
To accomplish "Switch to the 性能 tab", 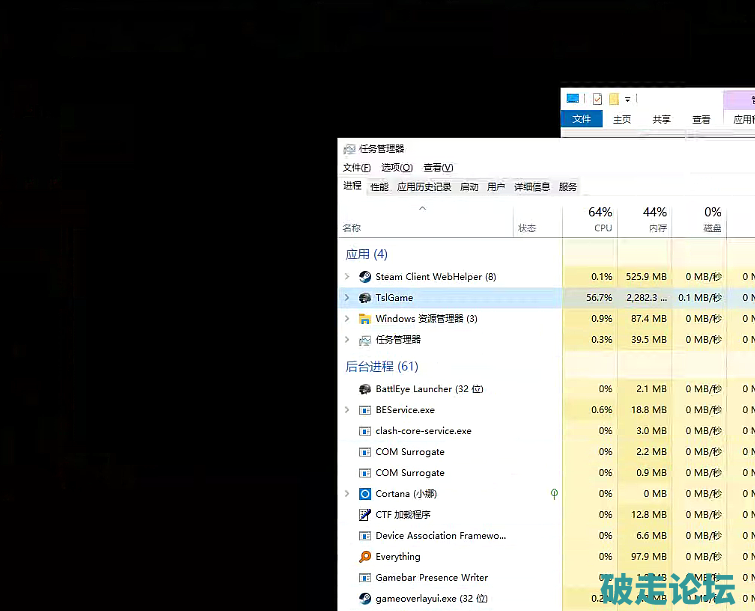I will click(379, 187).
